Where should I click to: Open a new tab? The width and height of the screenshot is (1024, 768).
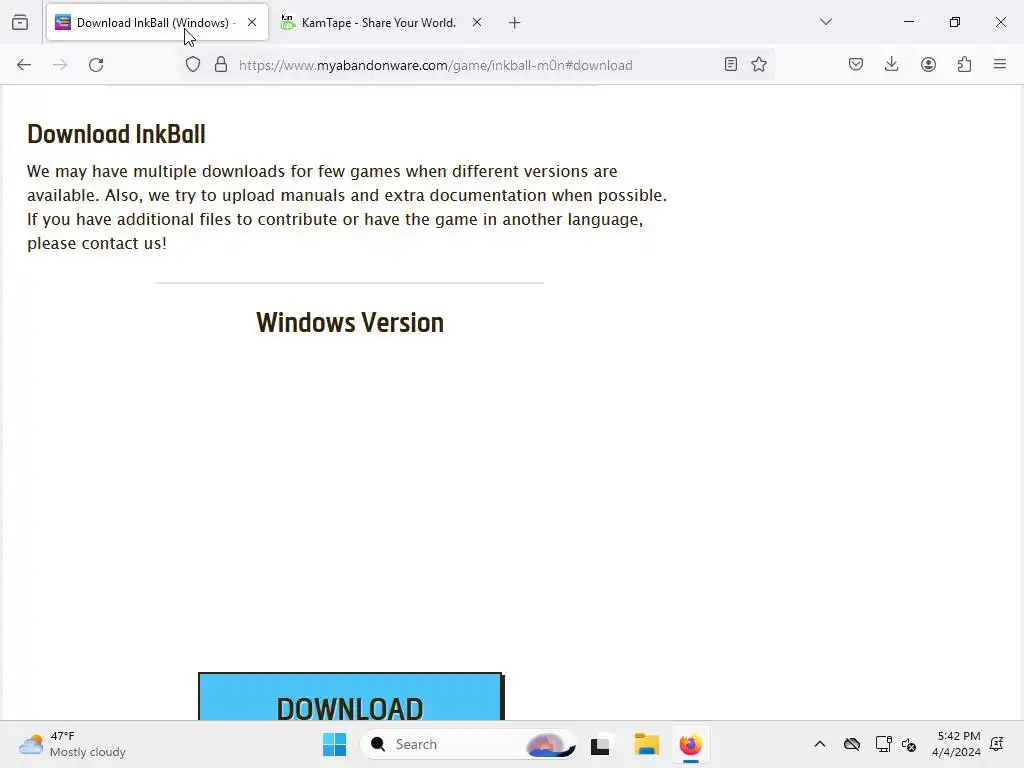click(515, 23)
